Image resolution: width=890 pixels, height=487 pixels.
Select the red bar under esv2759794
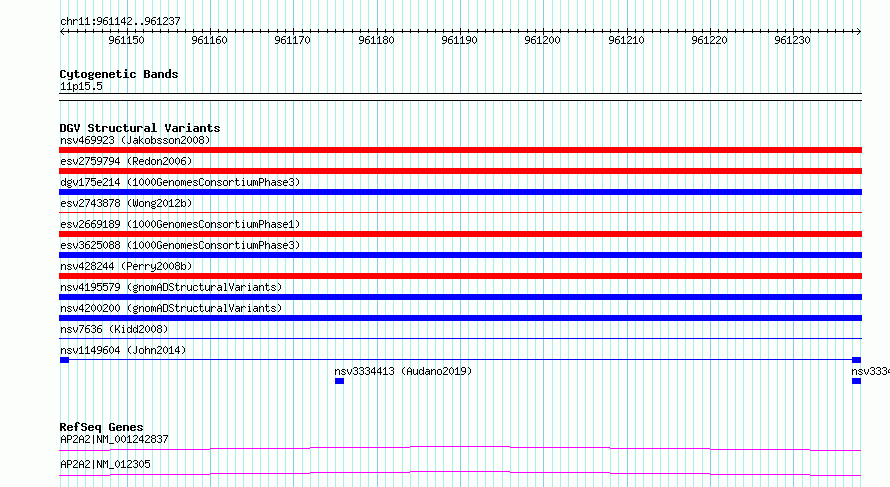tap(460, 171)
